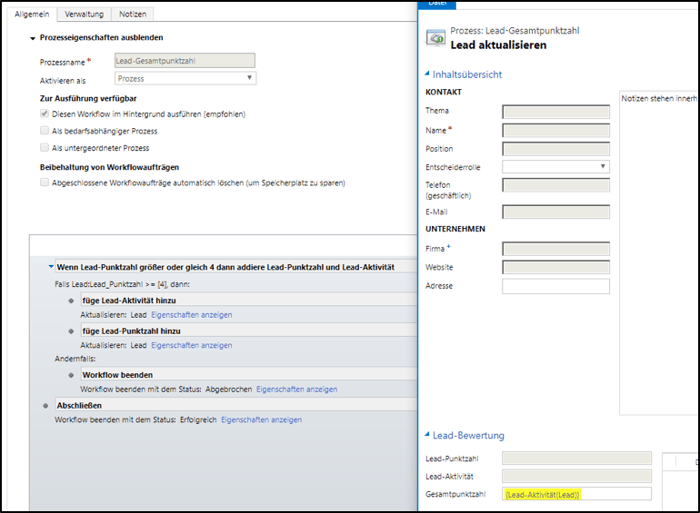700x513 pixels.
Task: Click the Prozessname input field
Action: click(x=185, y=61)
